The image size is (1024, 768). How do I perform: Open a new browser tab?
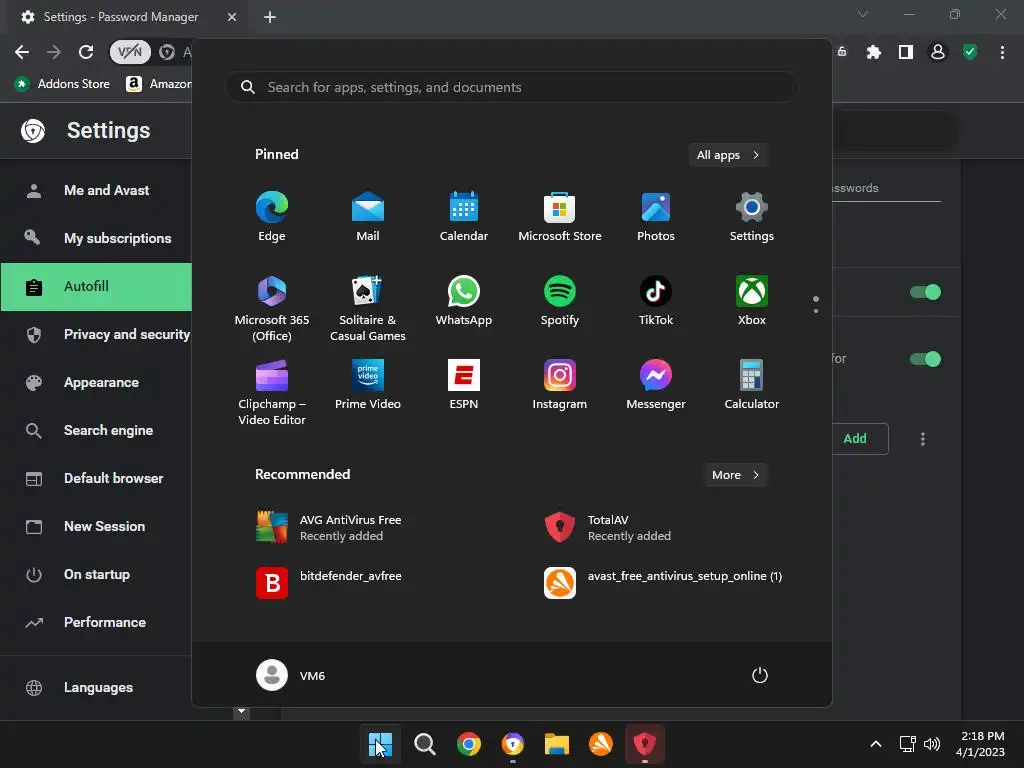[x=270, y=17]
